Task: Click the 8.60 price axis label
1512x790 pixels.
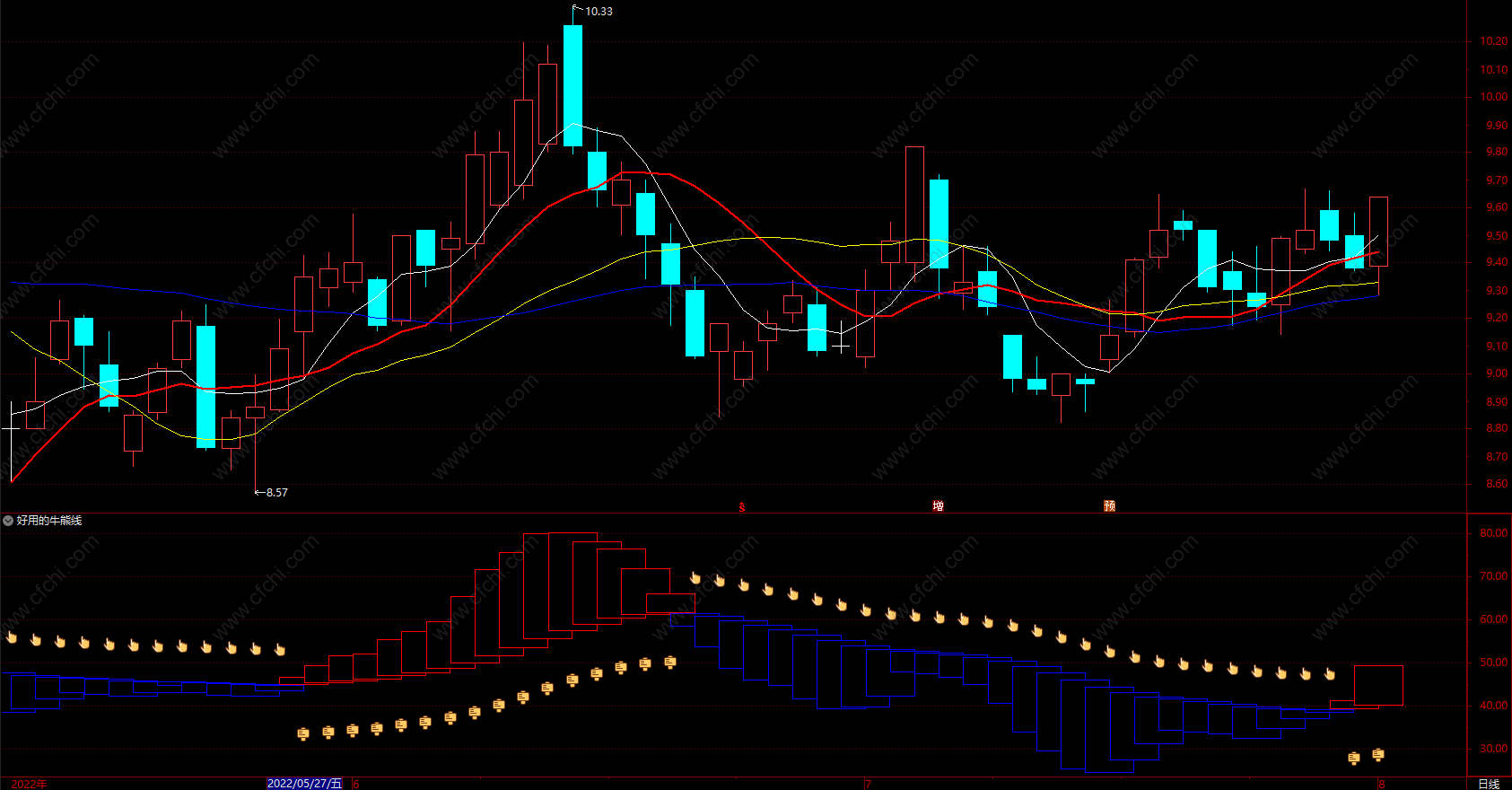Action: [x=1497, y=484]
